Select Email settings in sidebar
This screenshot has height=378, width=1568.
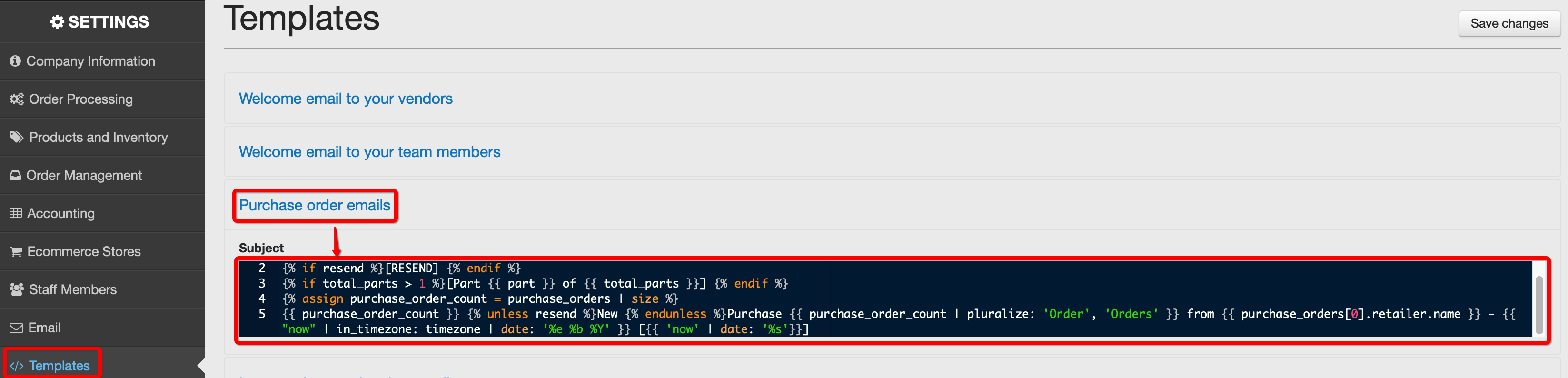(x=102, y=328)
